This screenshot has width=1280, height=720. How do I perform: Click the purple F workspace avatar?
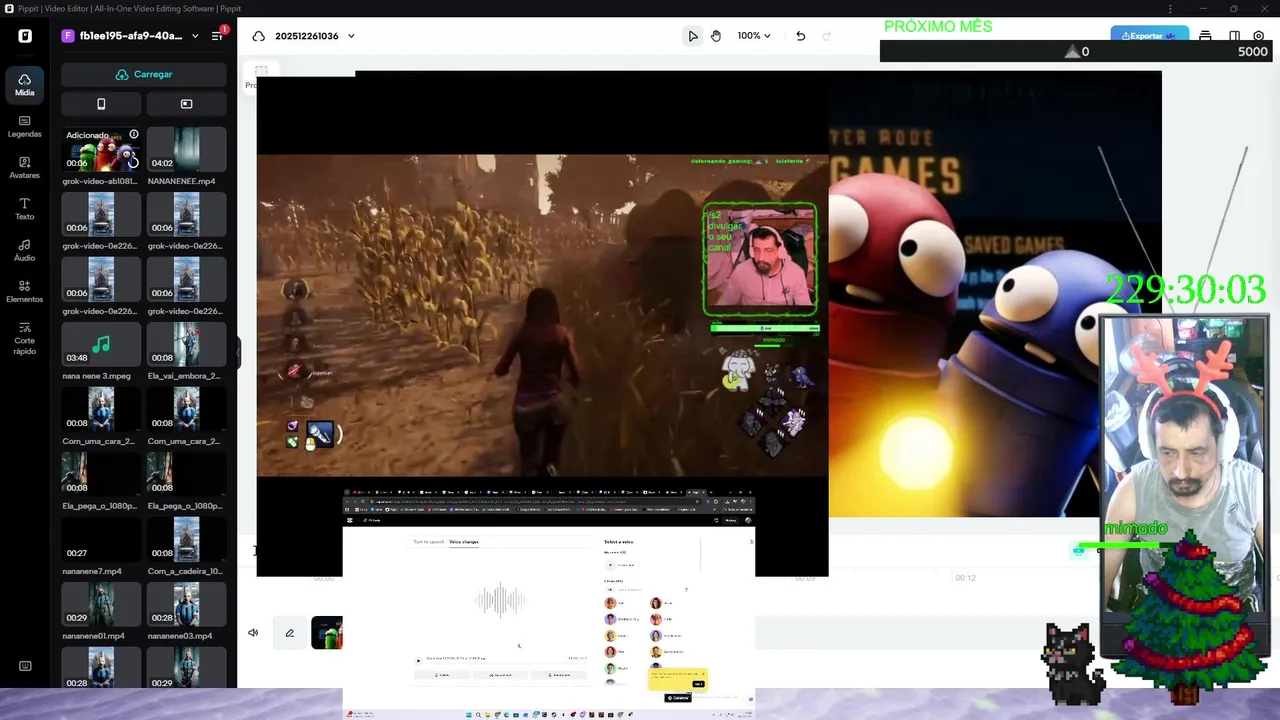click(68, 36)
